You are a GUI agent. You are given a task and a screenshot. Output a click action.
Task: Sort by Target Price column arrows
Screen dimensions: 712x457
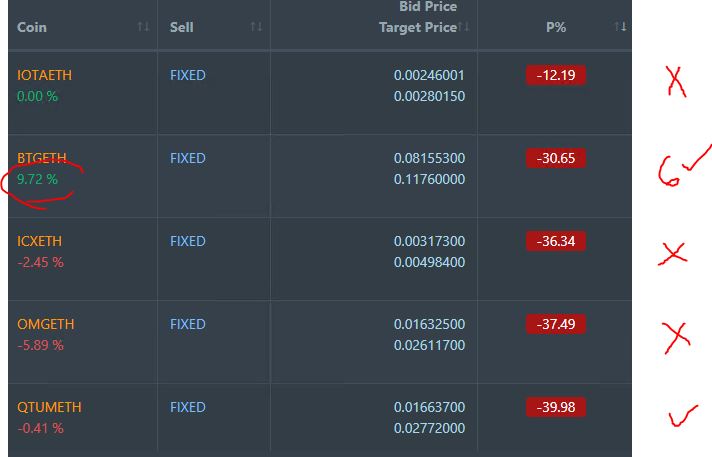coord(464,27)
